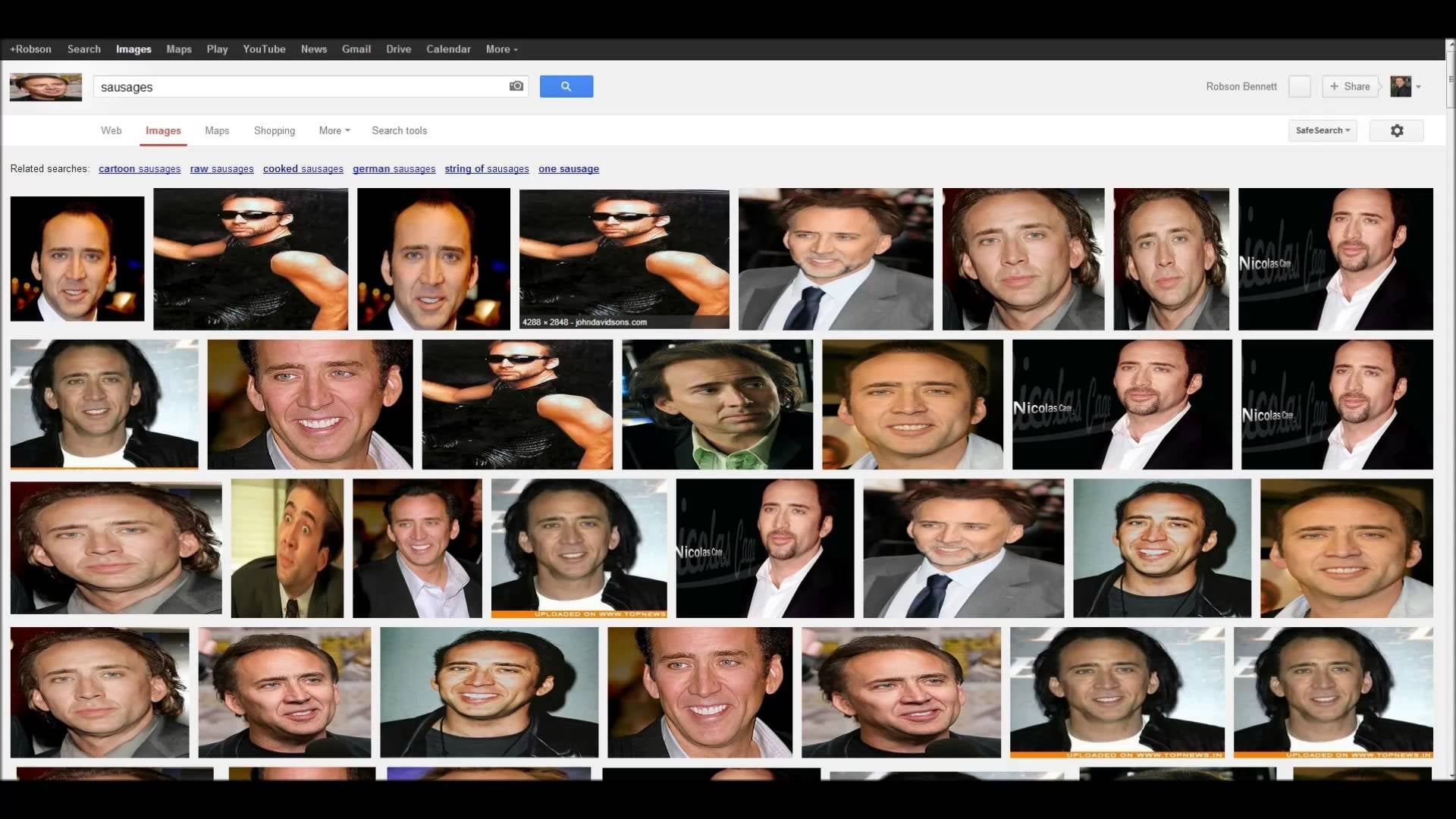The height and width of the screenshot is (819, 1456).
Task: Expand the More dropdown under search bar
Action: click(334, 130)
